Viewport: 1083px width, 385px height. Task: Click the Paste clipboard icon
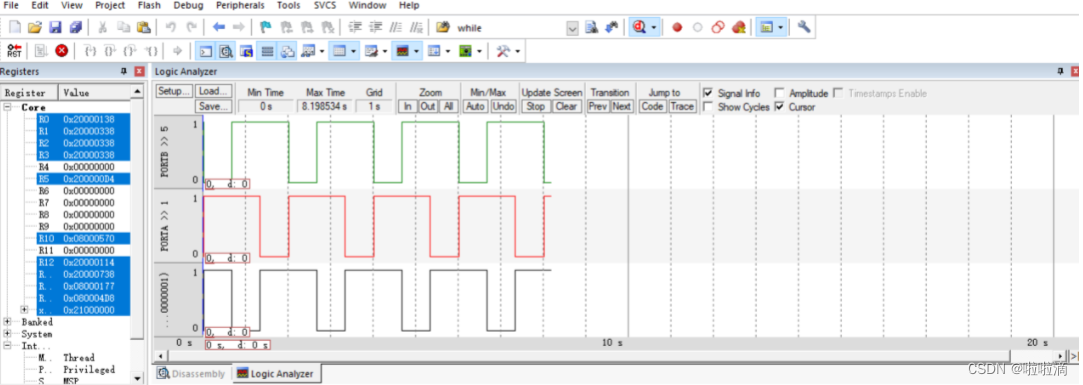[143, 28]
